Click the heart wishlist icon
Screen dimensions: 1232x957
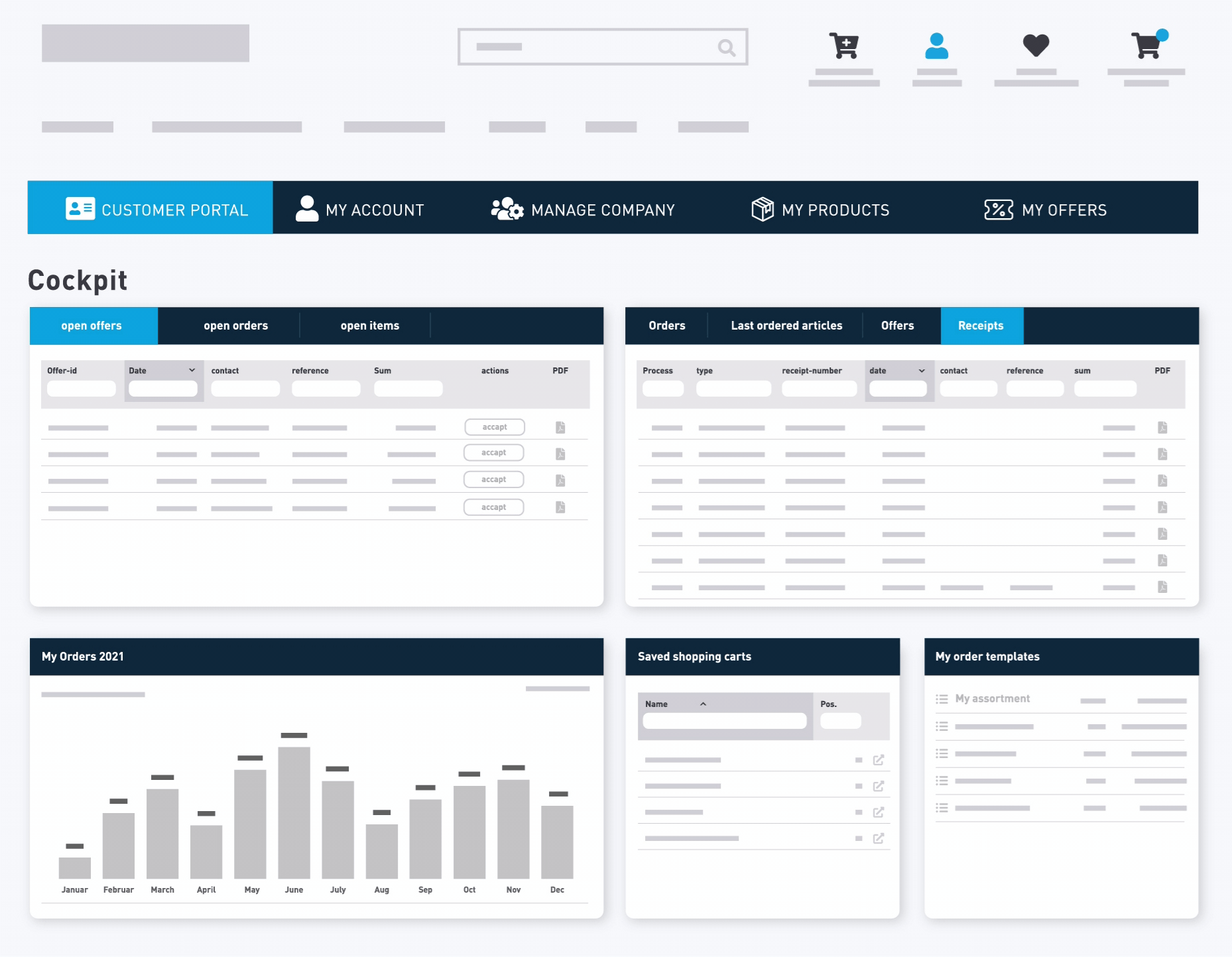(x=1035, y=46)
